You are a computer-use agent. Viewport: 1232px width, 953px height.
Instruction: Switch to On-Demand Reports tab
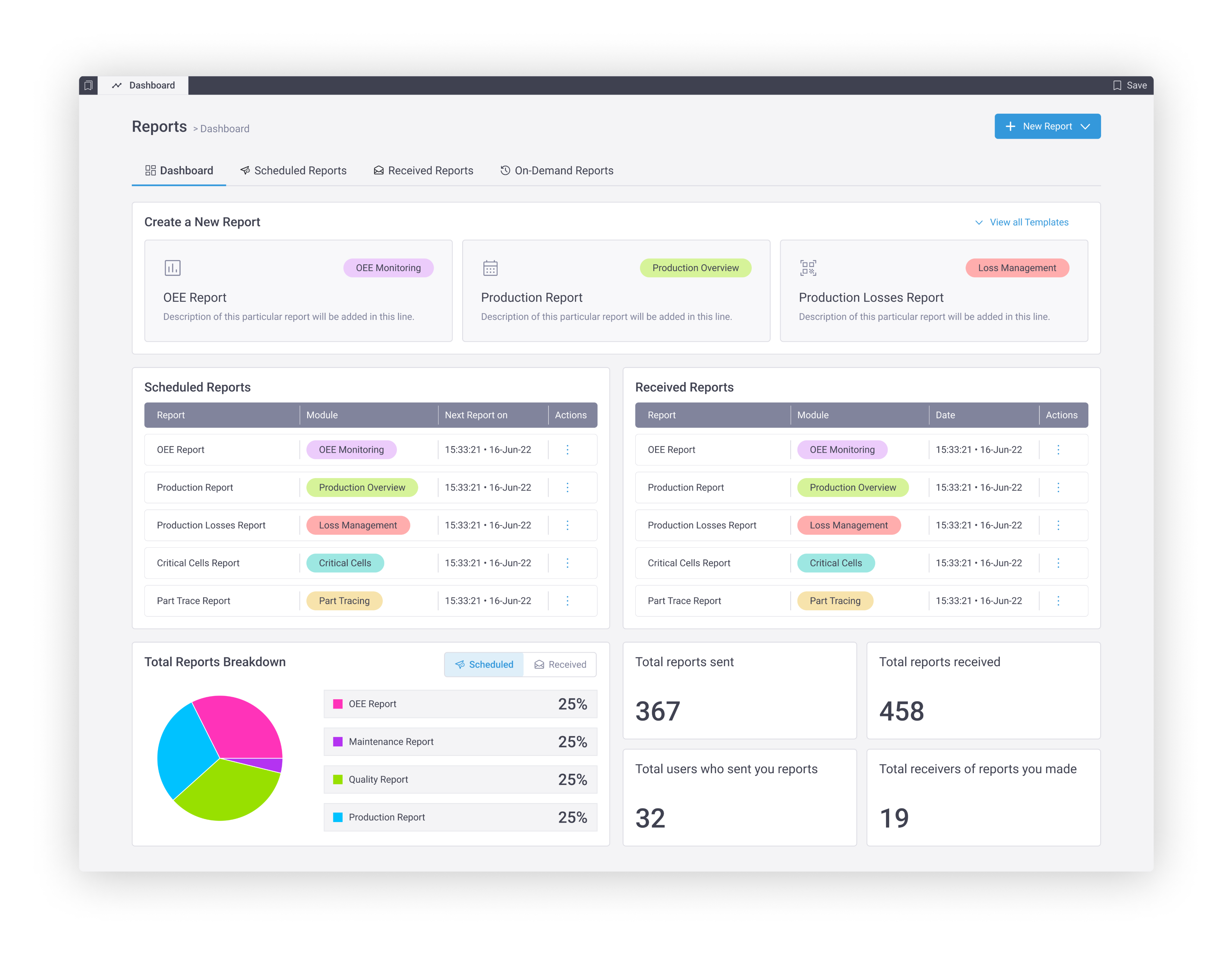pos(557,170)
